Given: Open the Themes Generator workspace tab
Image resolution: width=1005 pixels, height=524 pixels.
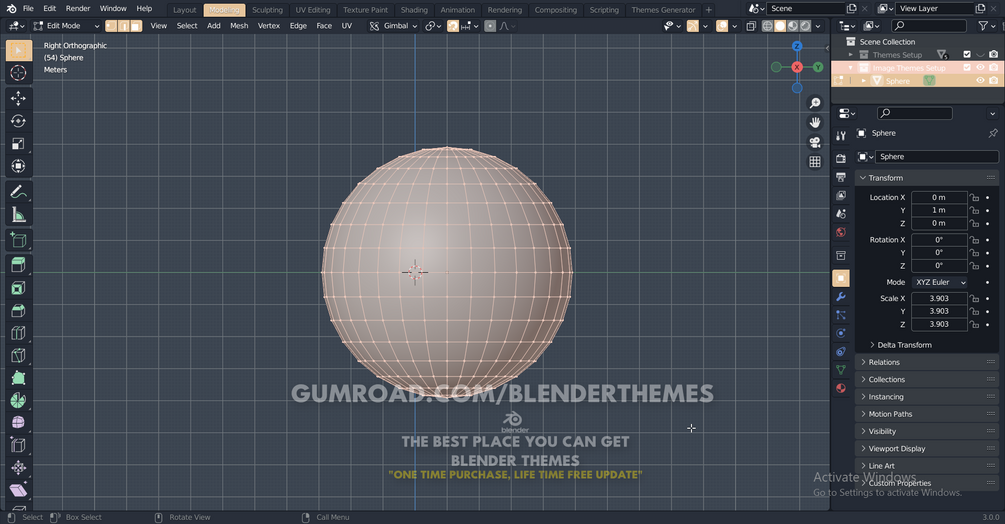Looking at the screenshot, I should tap(663, 10).
